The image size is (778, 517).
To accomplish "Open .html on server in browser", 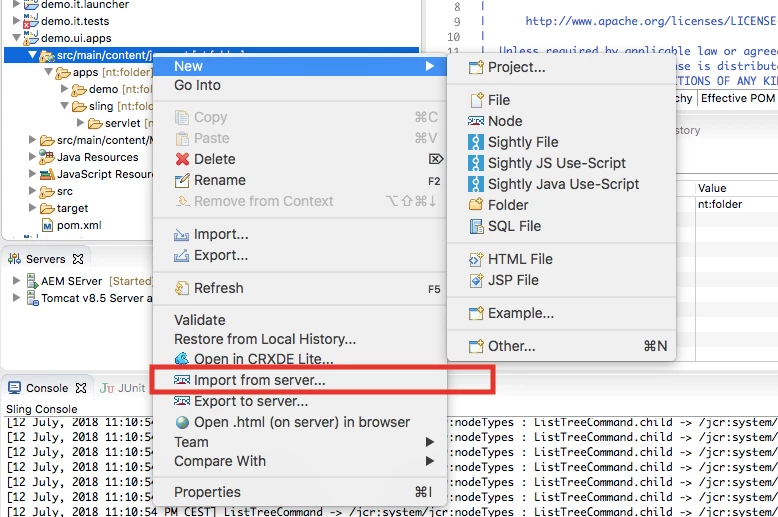I will 300,422.
